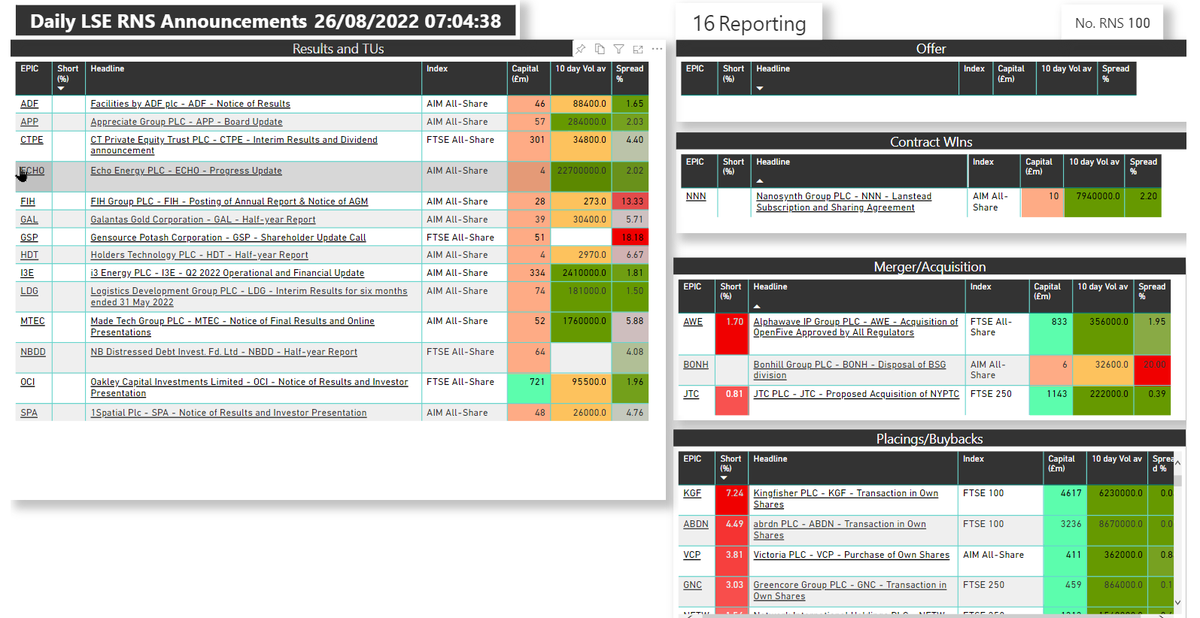
Task: Sort Results table by Spread % column
Action: [630, 74]
